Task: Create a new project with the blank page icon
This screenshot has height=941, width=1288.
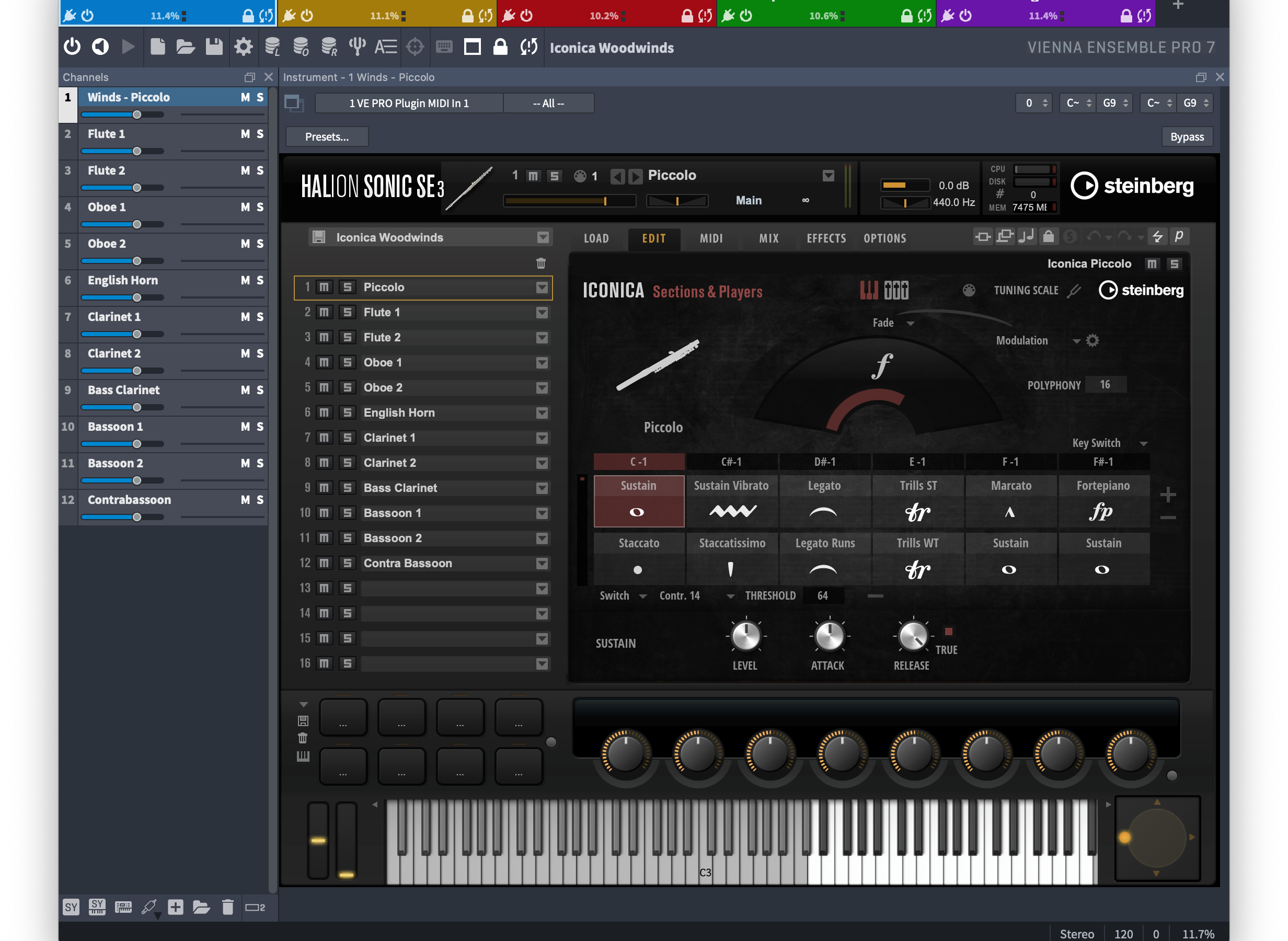Action: [x=158, y=47]
